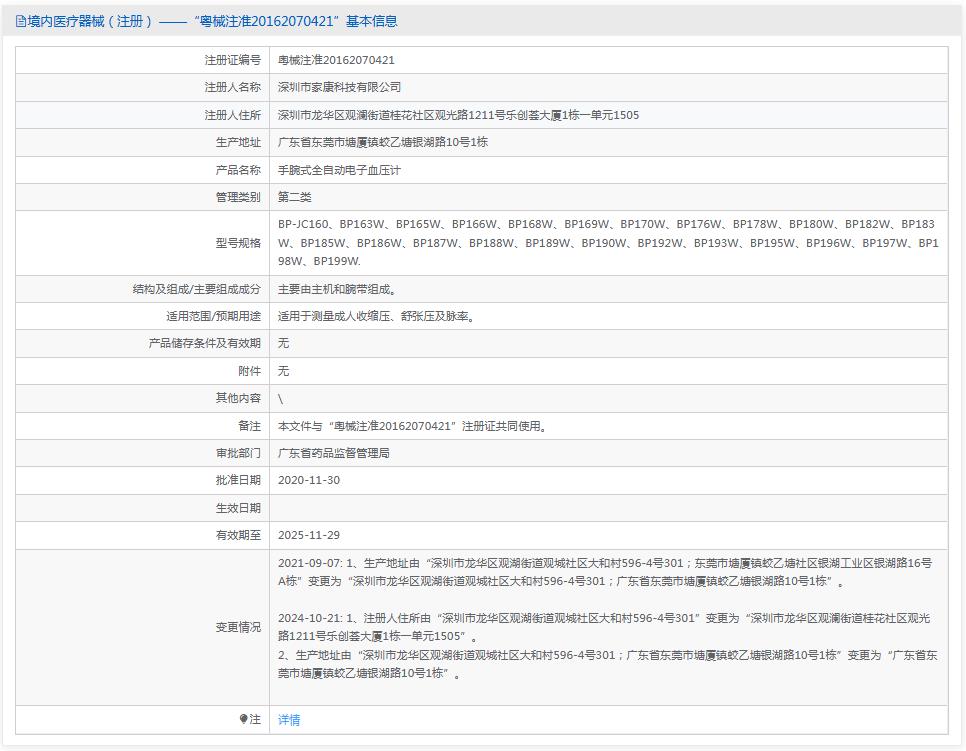Click the 附件 label

(250, 371)
